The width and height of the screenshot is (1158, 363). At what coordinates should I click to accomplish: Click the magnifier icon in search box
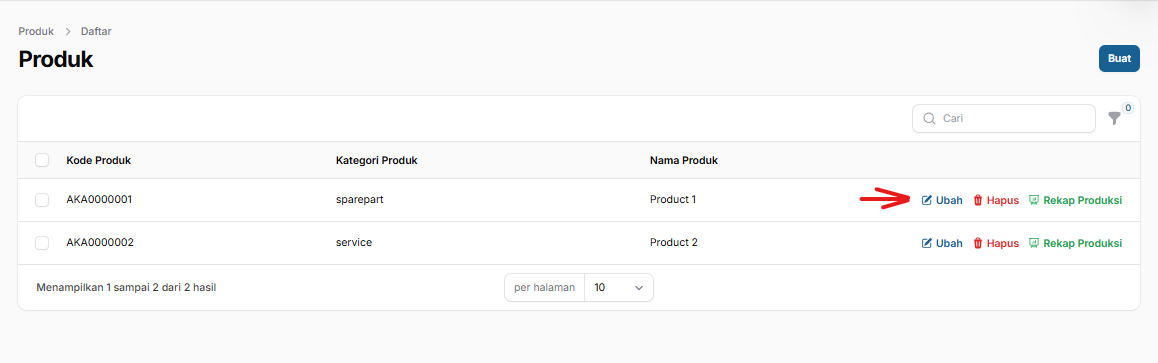tap(928, 118)
